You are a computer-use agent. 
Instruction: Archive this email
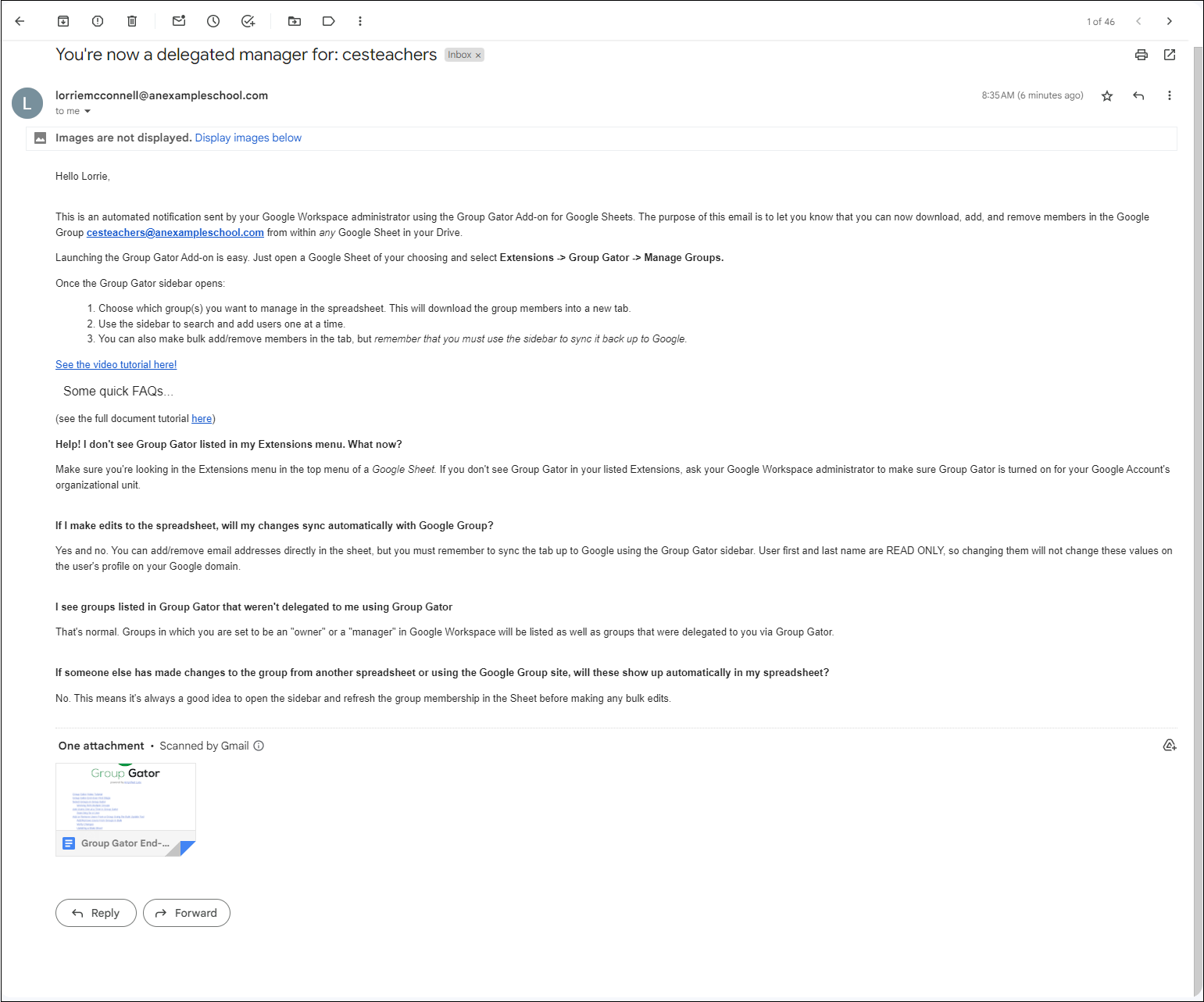(x=63, y=21)
